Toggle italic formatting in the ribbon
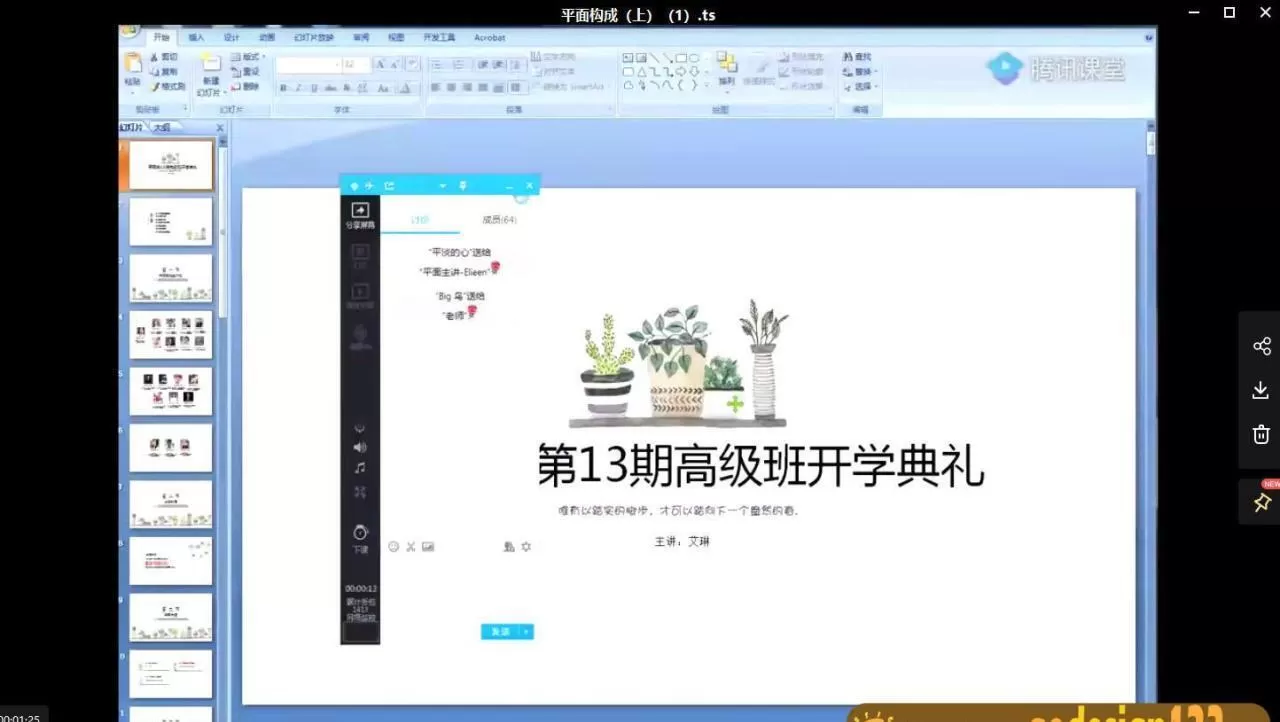 click(x=298, y=88)
